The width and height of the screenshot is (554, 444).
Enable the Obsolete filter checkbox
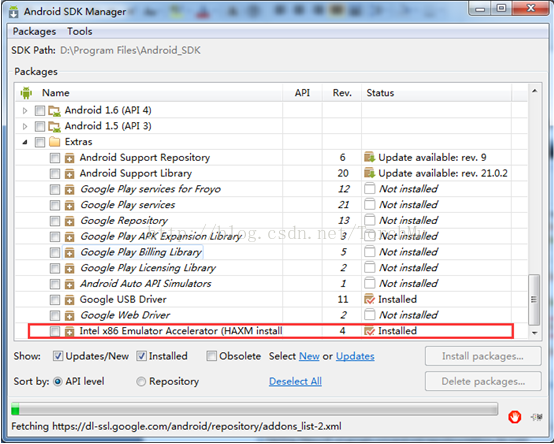[211, 356]
